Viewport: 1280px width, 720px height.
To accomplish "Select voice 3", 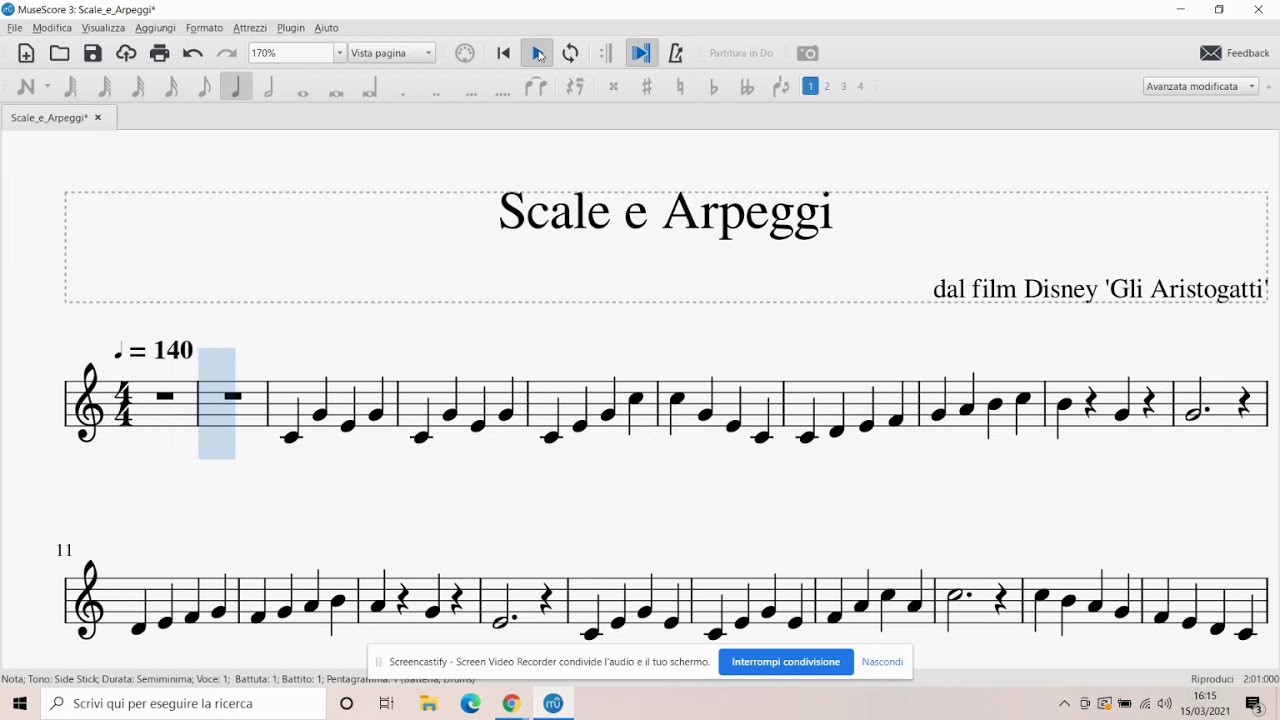I will [x=844, y=87].
